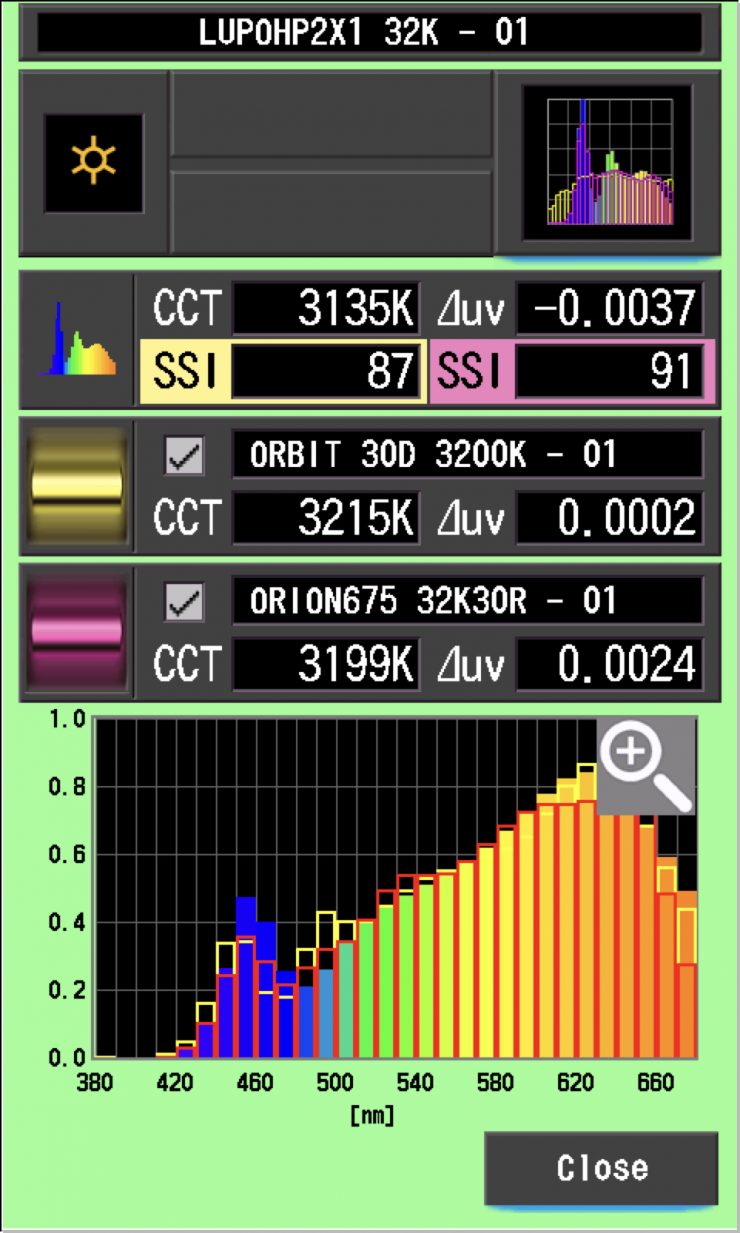Tap the upper empty info panel
Viewport: 740px width, 1233px height.
point(331,113)
